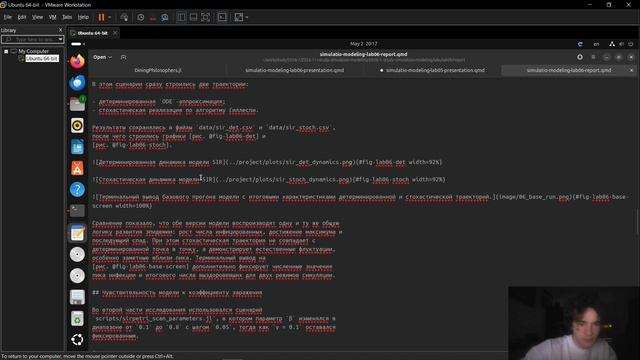
Task: Open the 'en' keyboard layout indicator
Action: [x=596, y=44]
